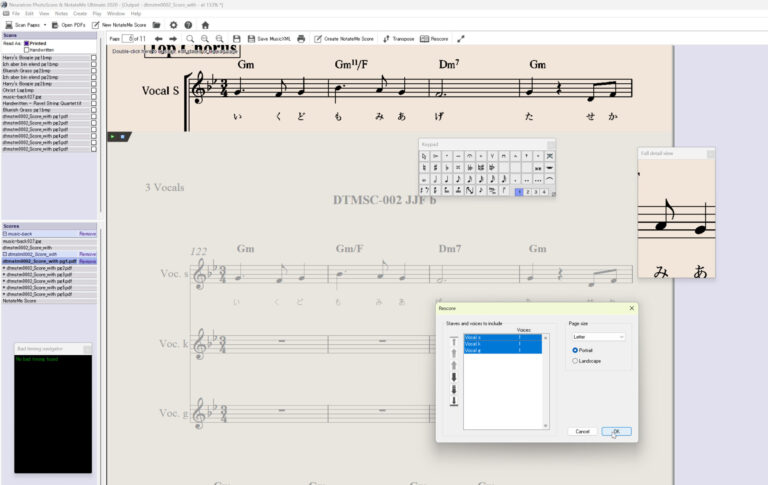
Task: Open the Play menu
Action: pos(97,14)
